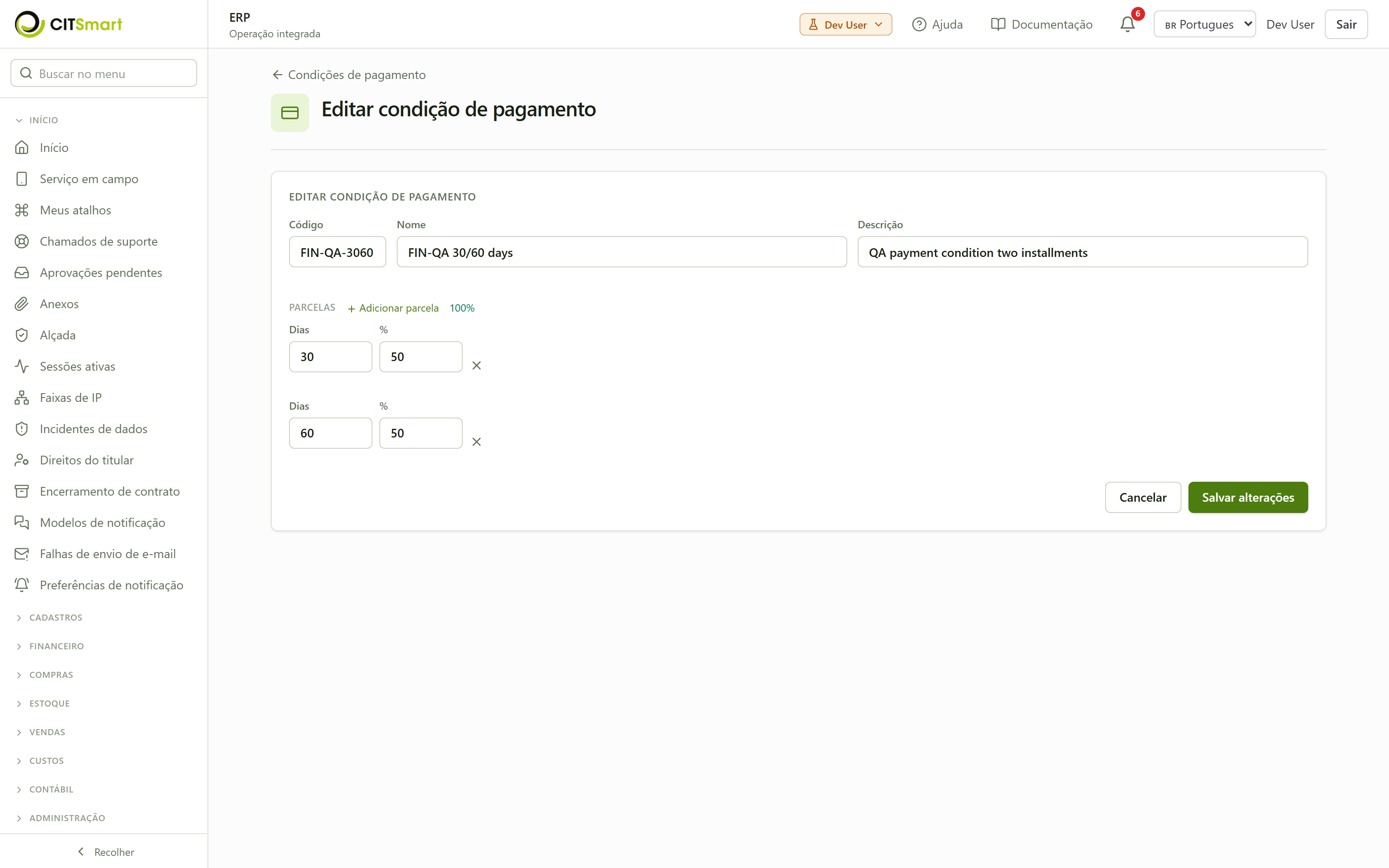This screenshot has width=1389, height=868.
Task: Expand the FINANCEIRO menu section
Action: pos(50,646)
